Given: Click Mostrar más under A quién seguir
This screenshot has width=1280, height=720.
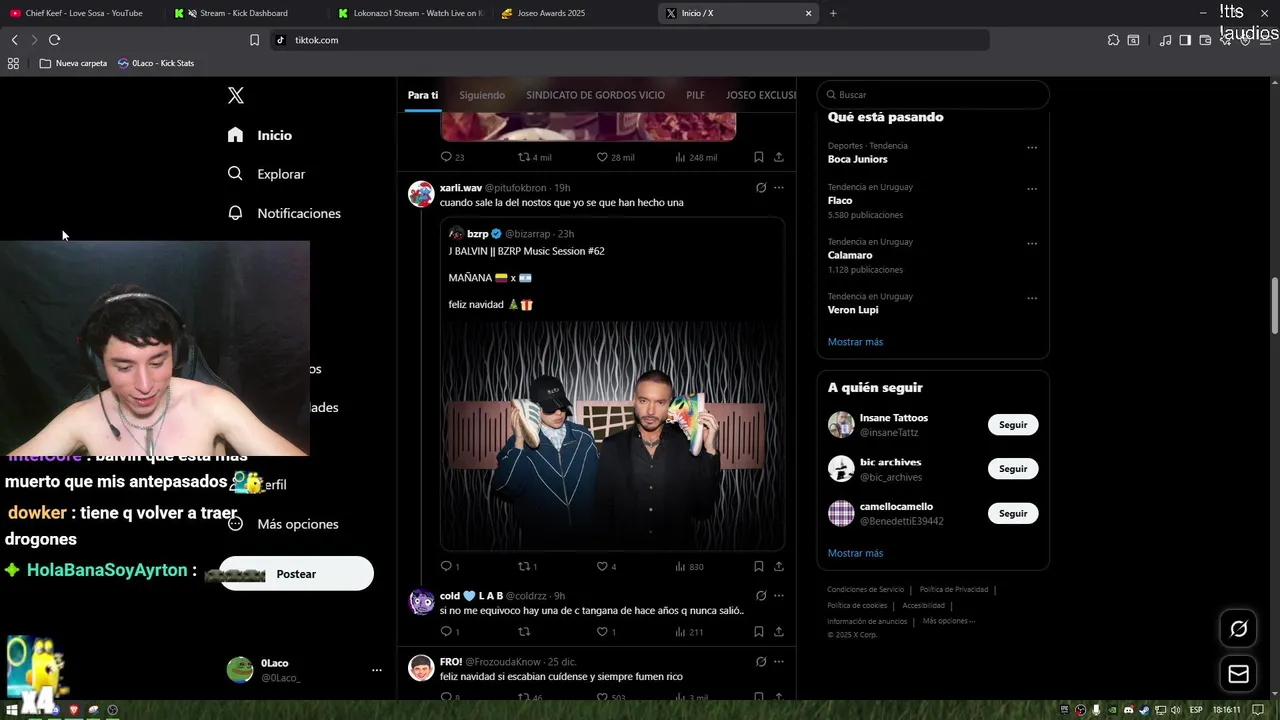Looking at the screenshot, I should (x=855, y=553).
